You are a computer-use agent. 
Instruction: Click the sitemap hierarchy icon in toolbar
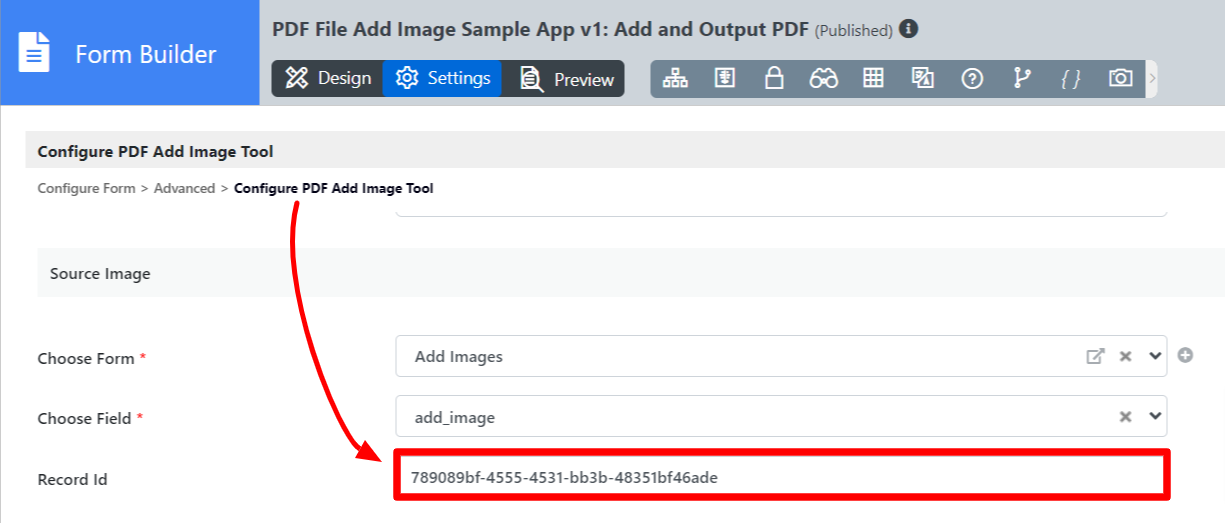pyautogui.click(x=676, y=78)
